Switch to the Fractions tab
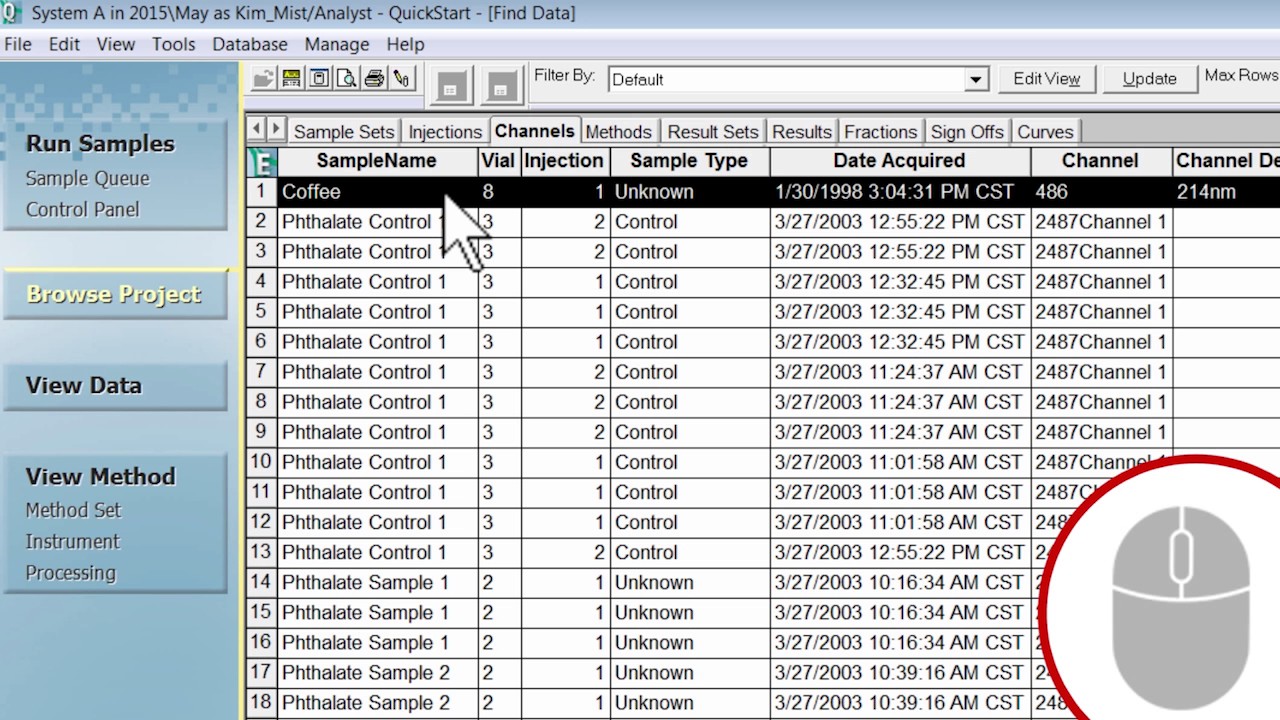 pos(880,132)
